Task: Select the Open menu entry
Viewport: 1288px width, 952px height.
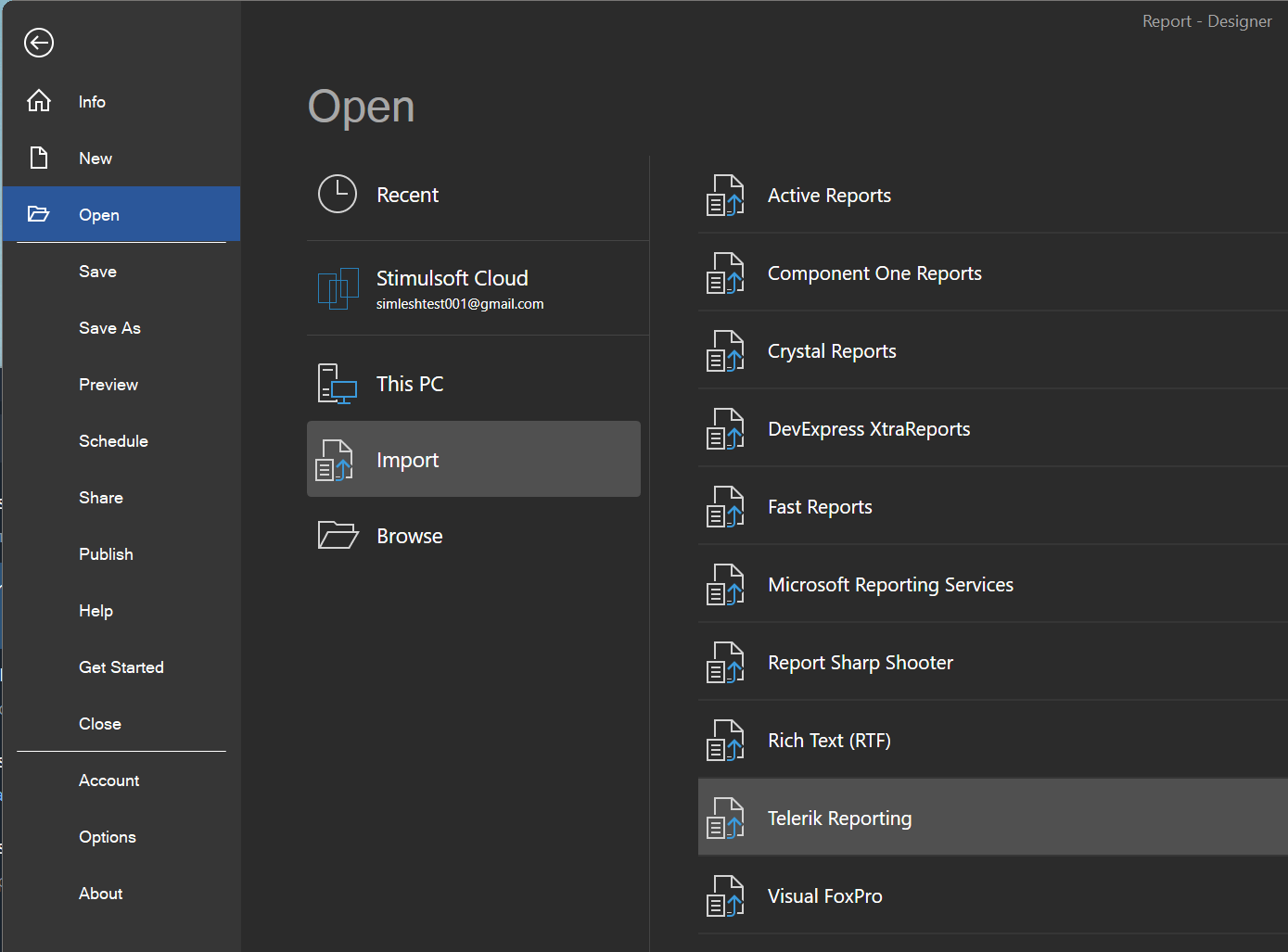Action: click(x=121, y=214)
